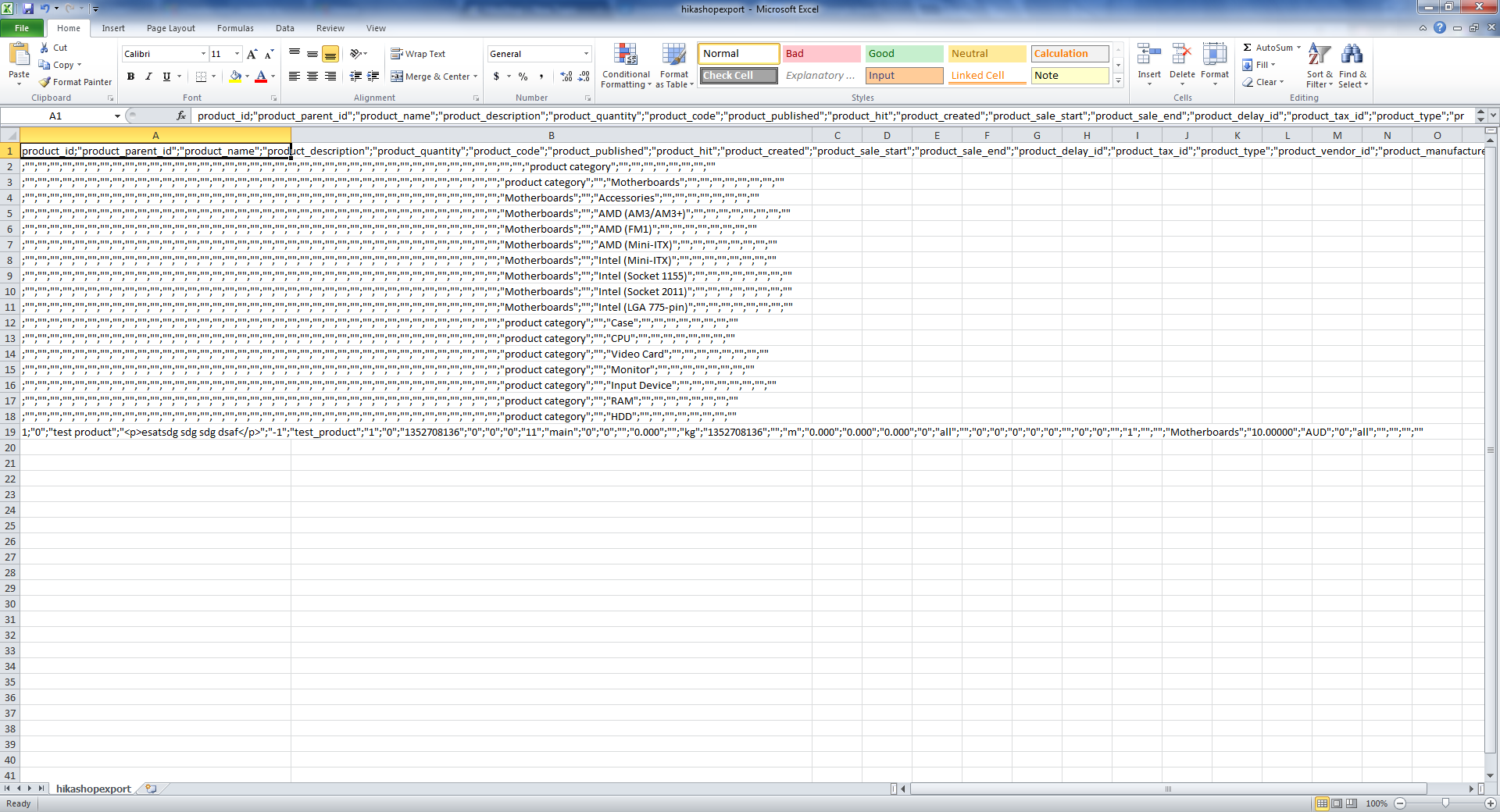Viewport: 1500px width, 812px height.
Task: Switch to the Insert tab
Action: click(x=113, y=28)
